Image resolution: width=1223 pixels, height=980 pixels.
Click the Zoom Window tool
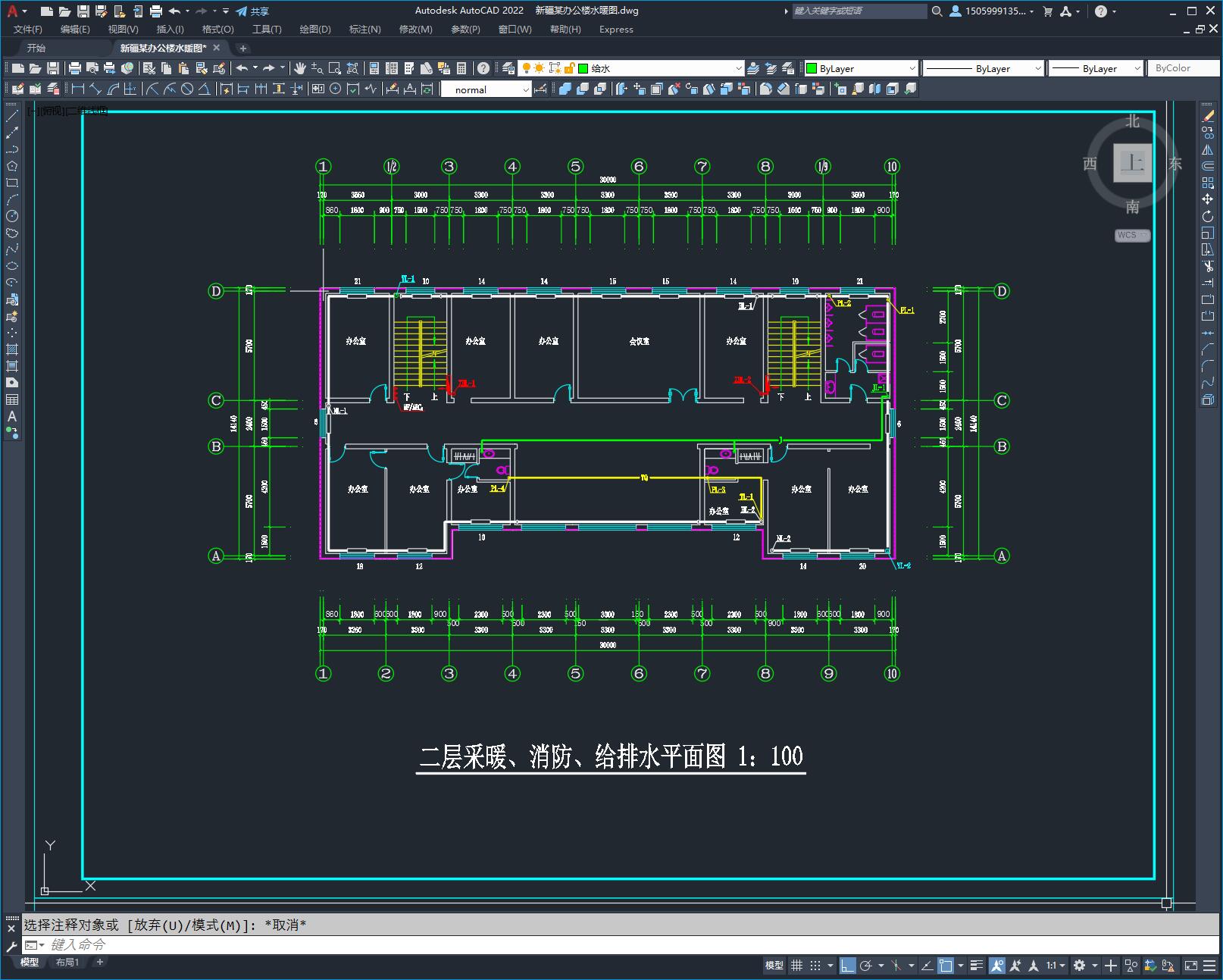pos(334,68)
